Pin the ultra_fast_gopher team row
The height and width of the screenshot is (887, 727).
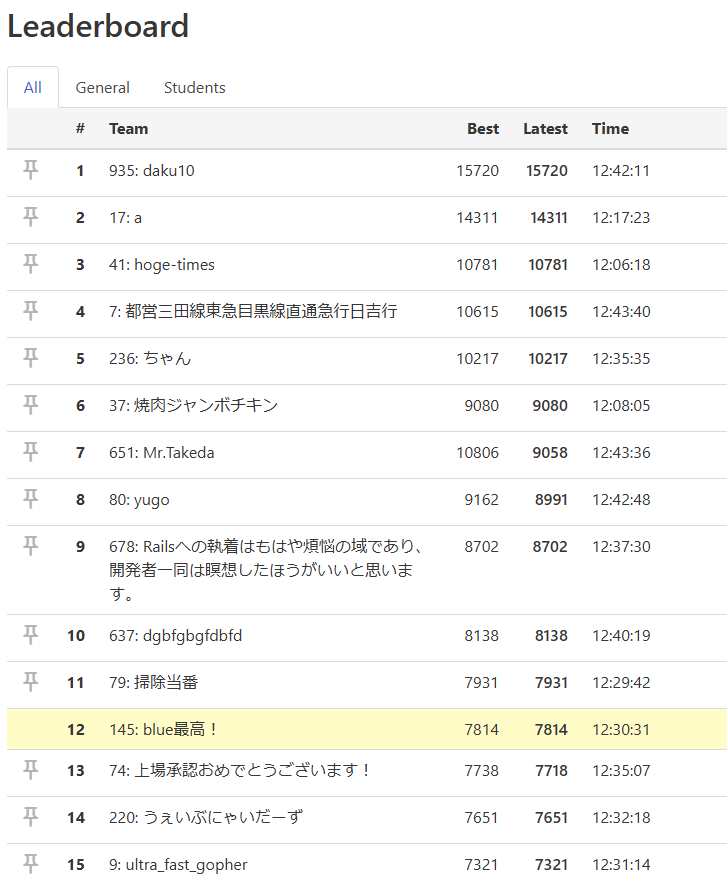click(x=31, y=864)
